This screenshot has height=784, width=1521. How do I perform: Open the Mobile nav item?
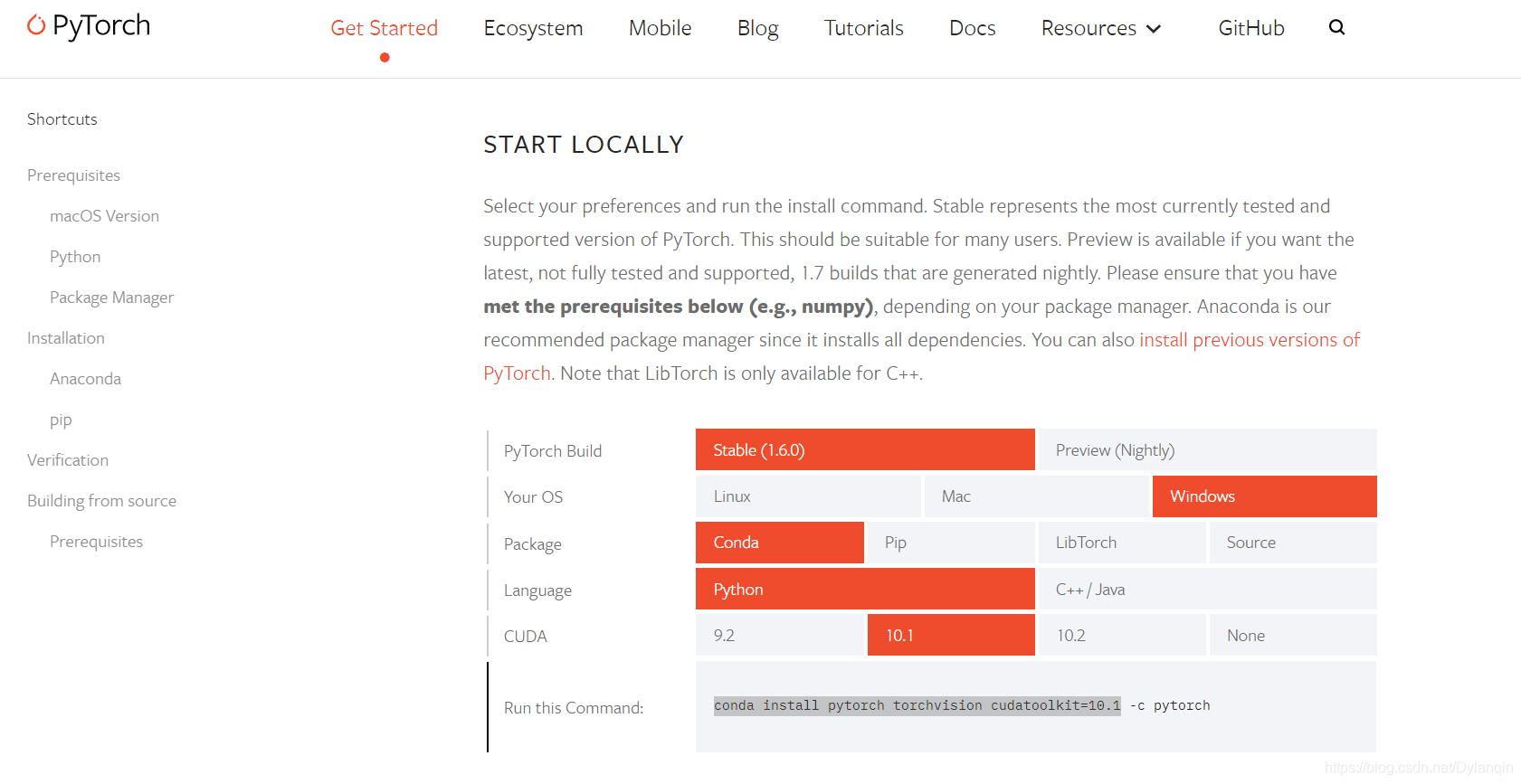[660, 28]
